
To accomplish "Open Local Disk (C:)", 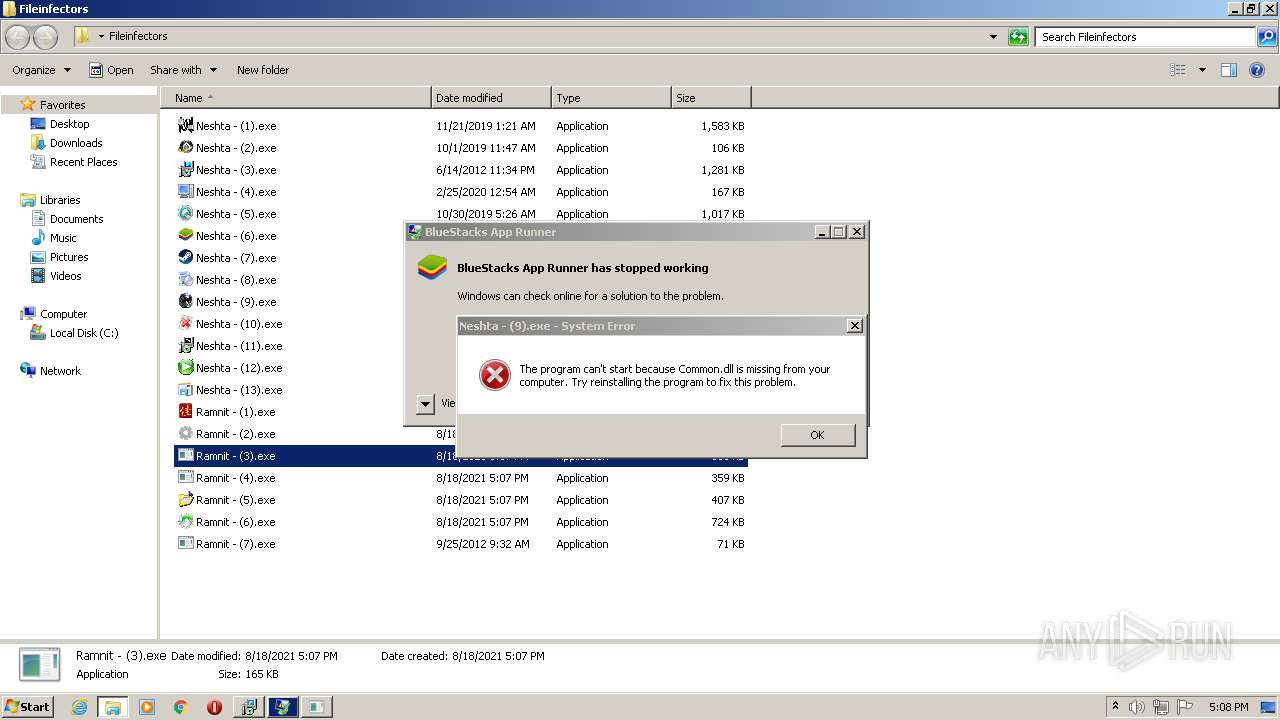I will (84, 333).
